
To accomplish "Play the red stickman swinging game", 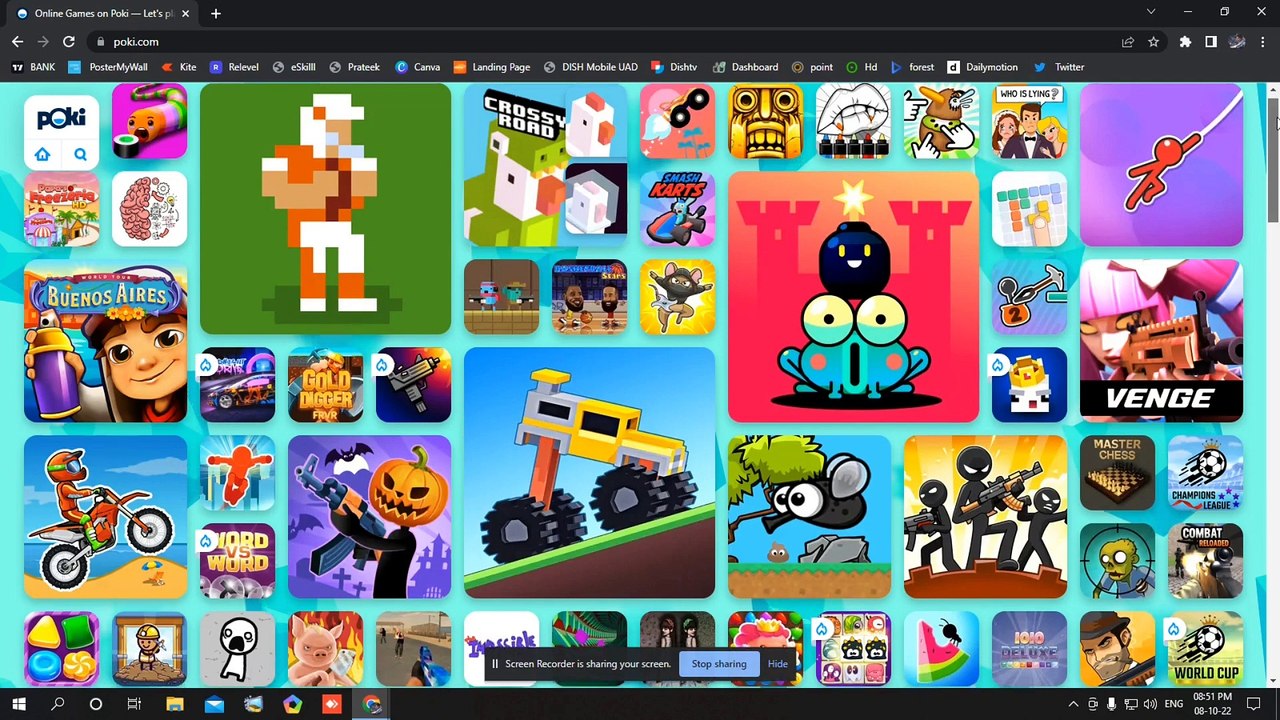I will (x=1161, y=165).
